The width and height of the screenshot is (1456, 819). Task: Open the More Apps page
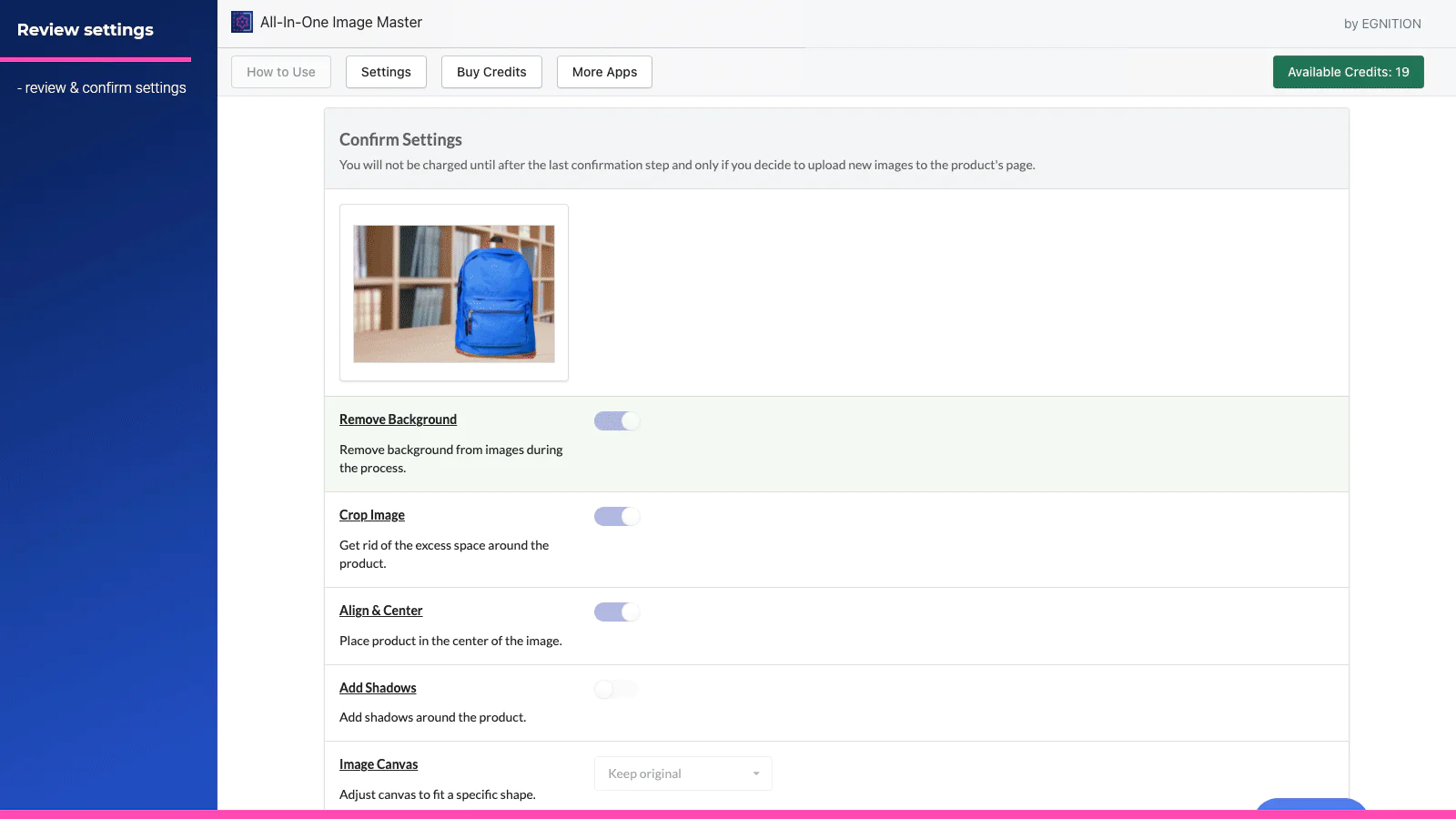[604, 72]
